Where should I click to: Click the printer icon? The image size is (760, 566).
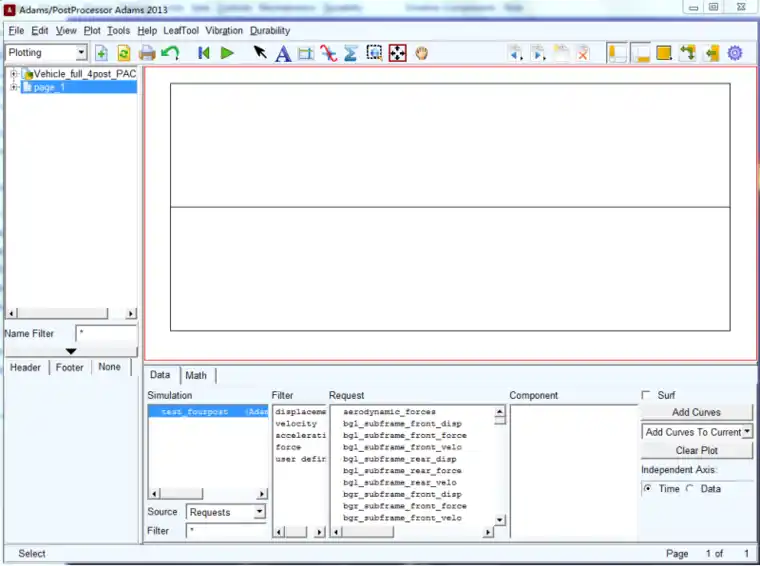[147, 53]
